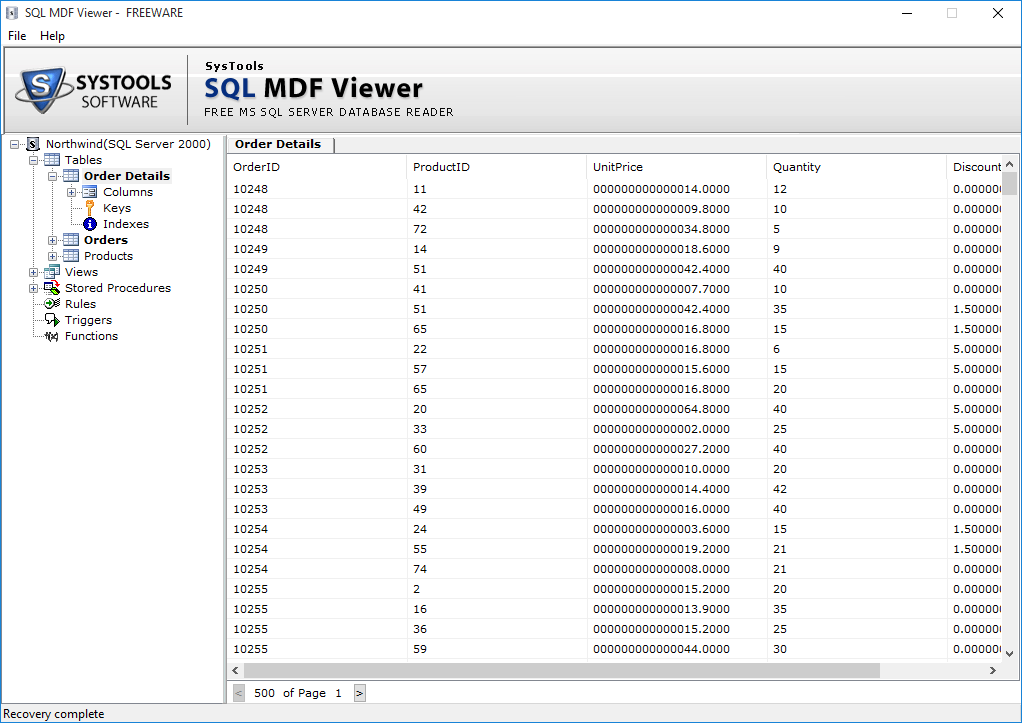The width and height of the screenshot is (1022, 723).
Task: Click the horizontal scrollbar thumb
Action: tap(562, 670)
